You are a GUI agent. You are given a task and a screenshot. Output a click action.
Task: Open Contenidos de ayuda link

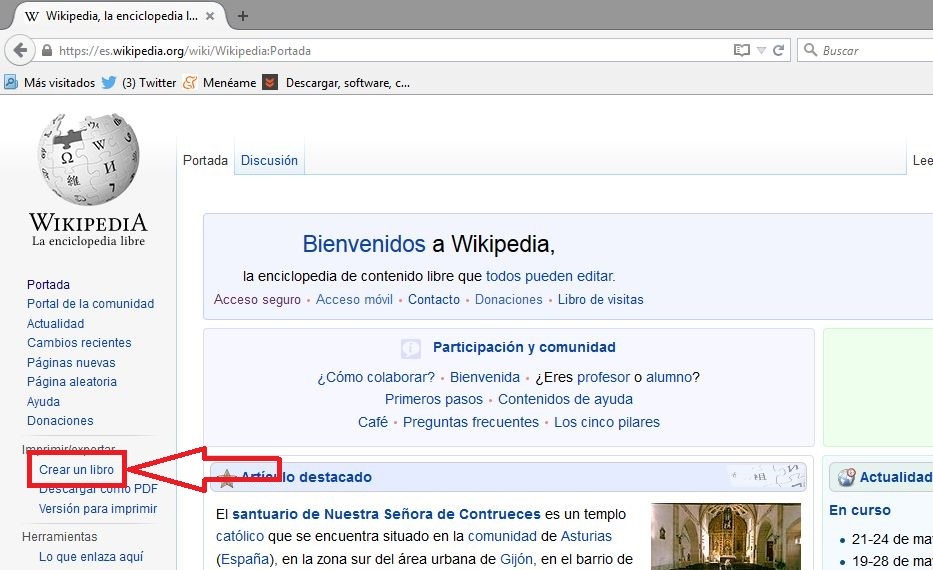tap(565, 399)
